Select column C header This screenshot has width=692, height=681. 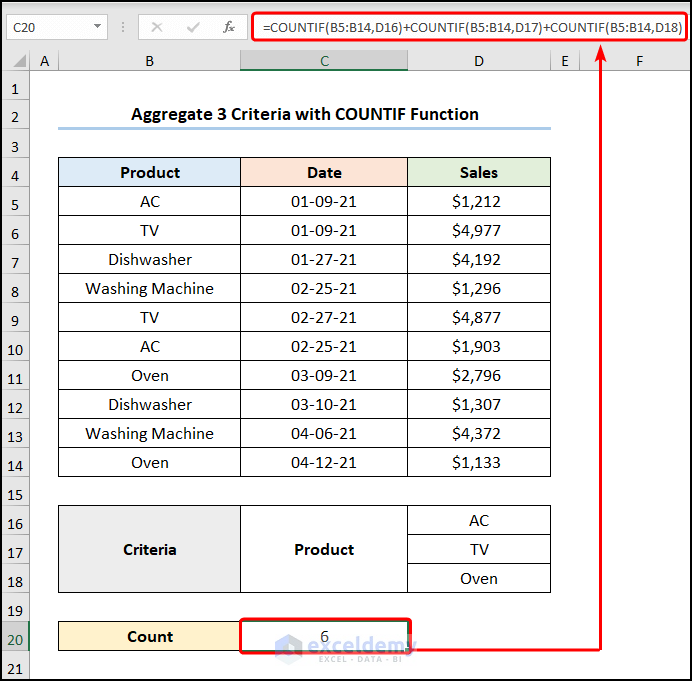pos(324,60)
